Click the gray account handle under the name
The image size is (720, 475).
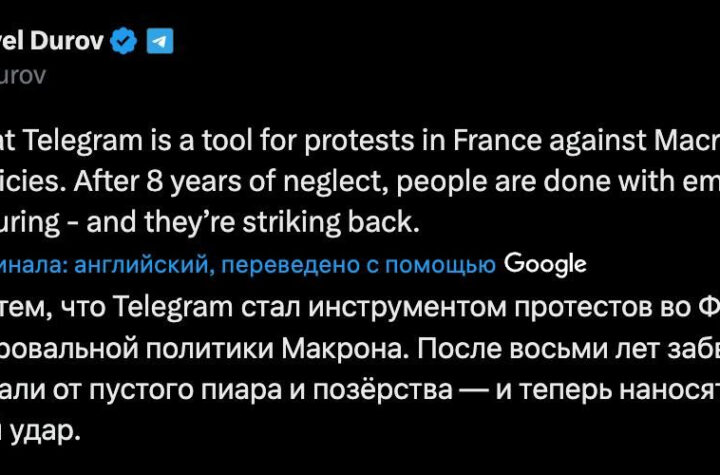point(23,75)
